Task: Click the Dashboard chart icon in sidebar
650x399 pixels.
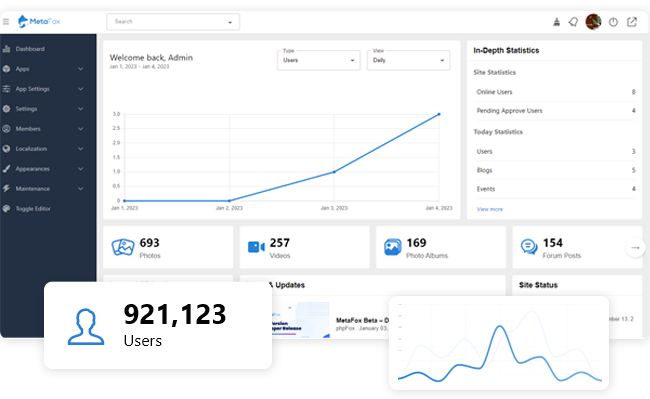Action: point(6,49)
